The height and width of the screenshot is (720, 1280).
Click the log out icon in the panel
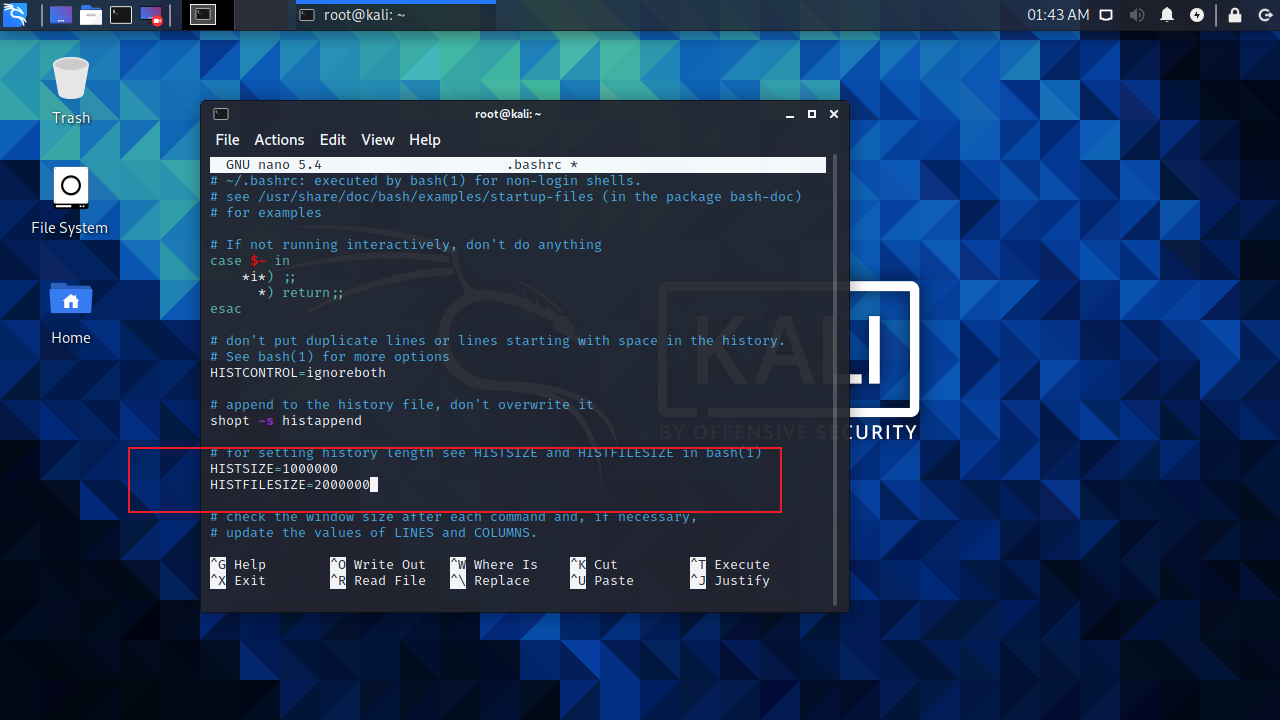coord(1264,15)
